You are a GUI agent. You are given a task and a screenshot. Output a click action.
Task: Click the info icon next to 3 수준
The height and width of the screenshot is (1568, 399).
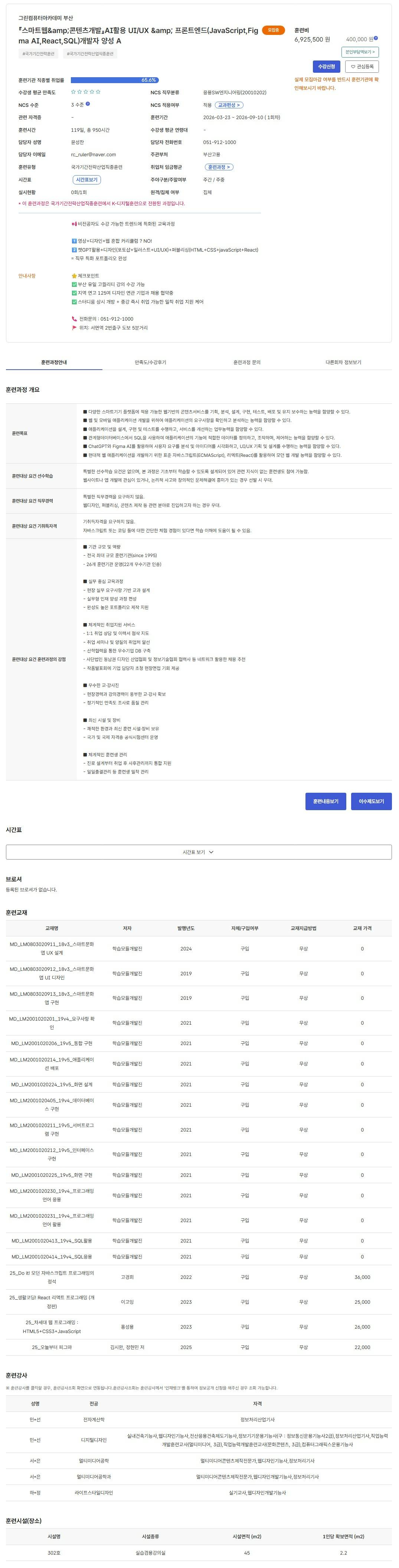click(88, 104)
